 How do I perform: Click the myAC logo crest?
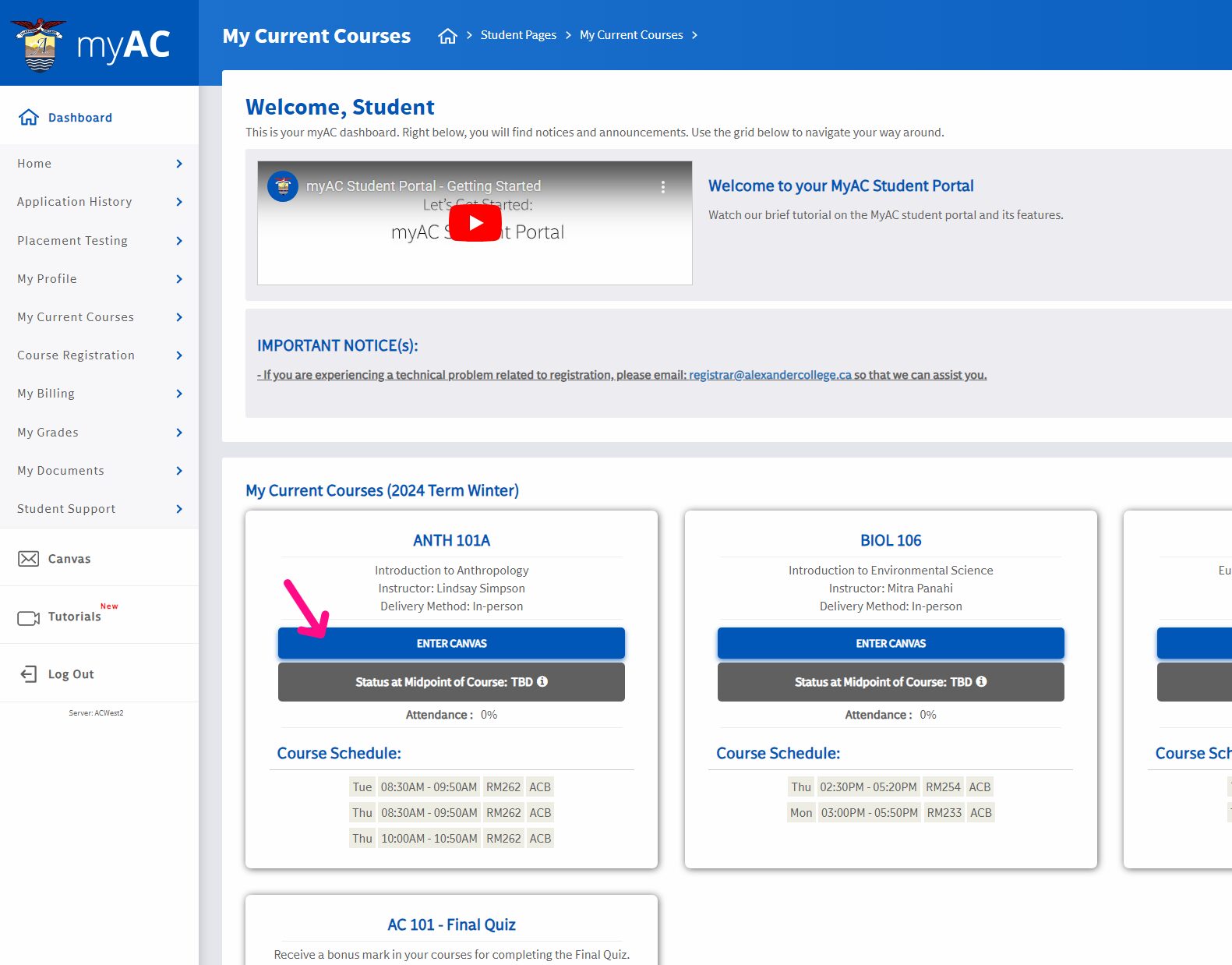tap(39, 44)
